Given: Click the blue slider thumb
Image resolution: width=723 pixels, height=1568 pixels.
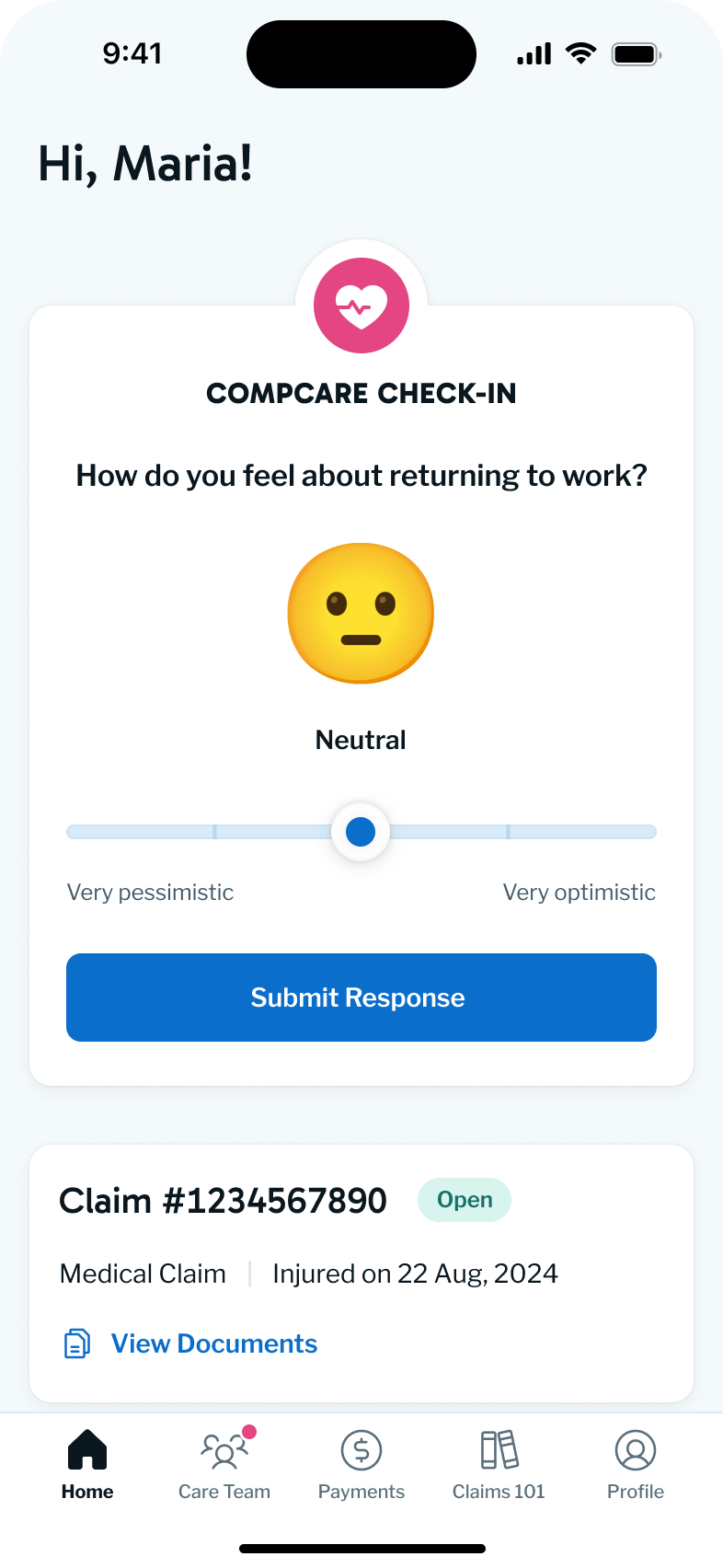Looking at the screenshot, I should click(x=361, y=832).
